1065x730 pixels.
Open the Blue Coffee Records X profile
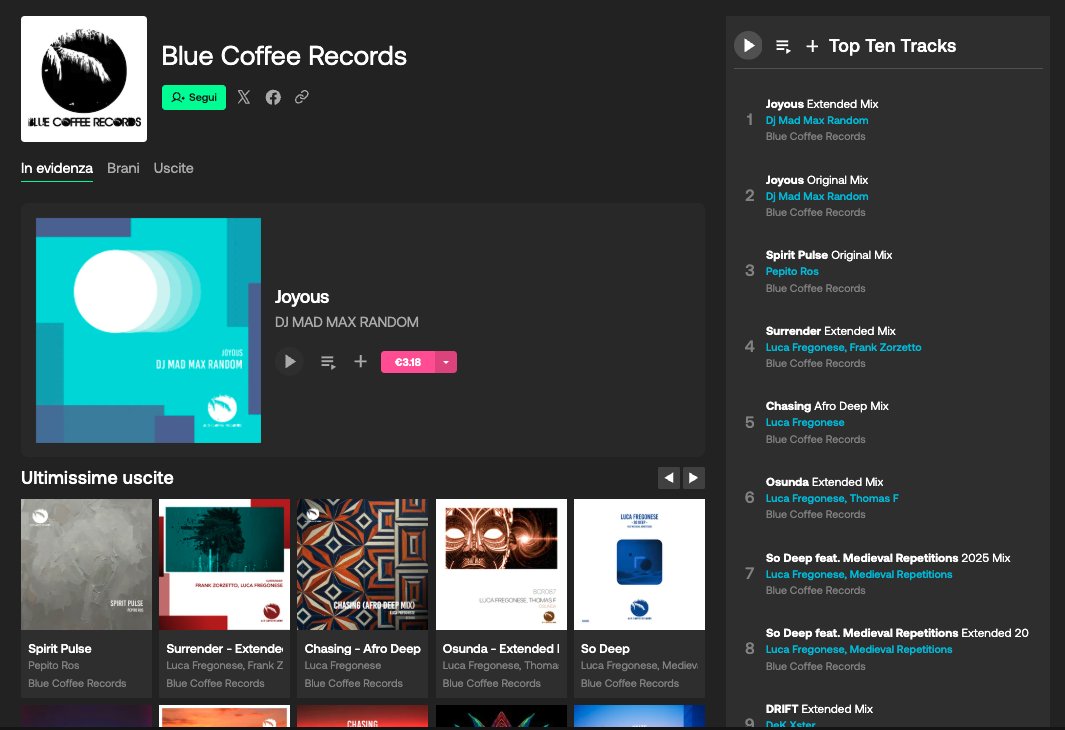click(244, 97)
